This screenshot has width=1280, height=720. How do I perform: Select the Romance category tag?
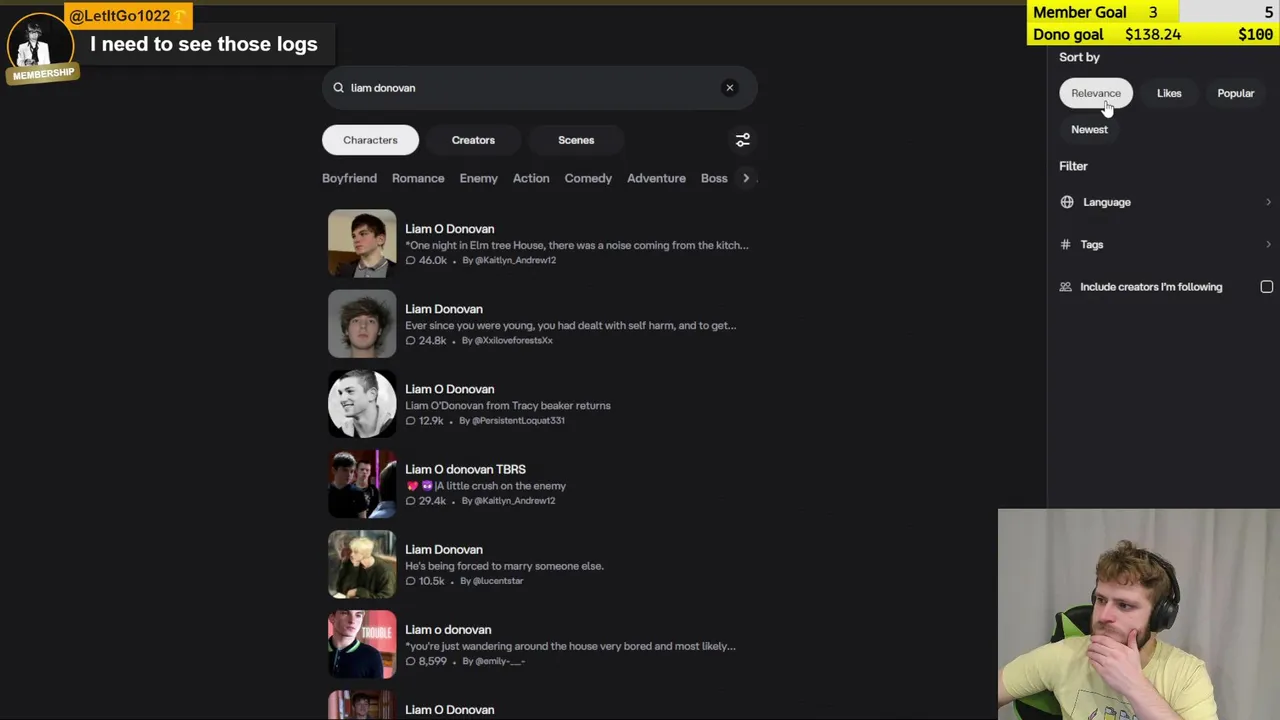[418, 178]
